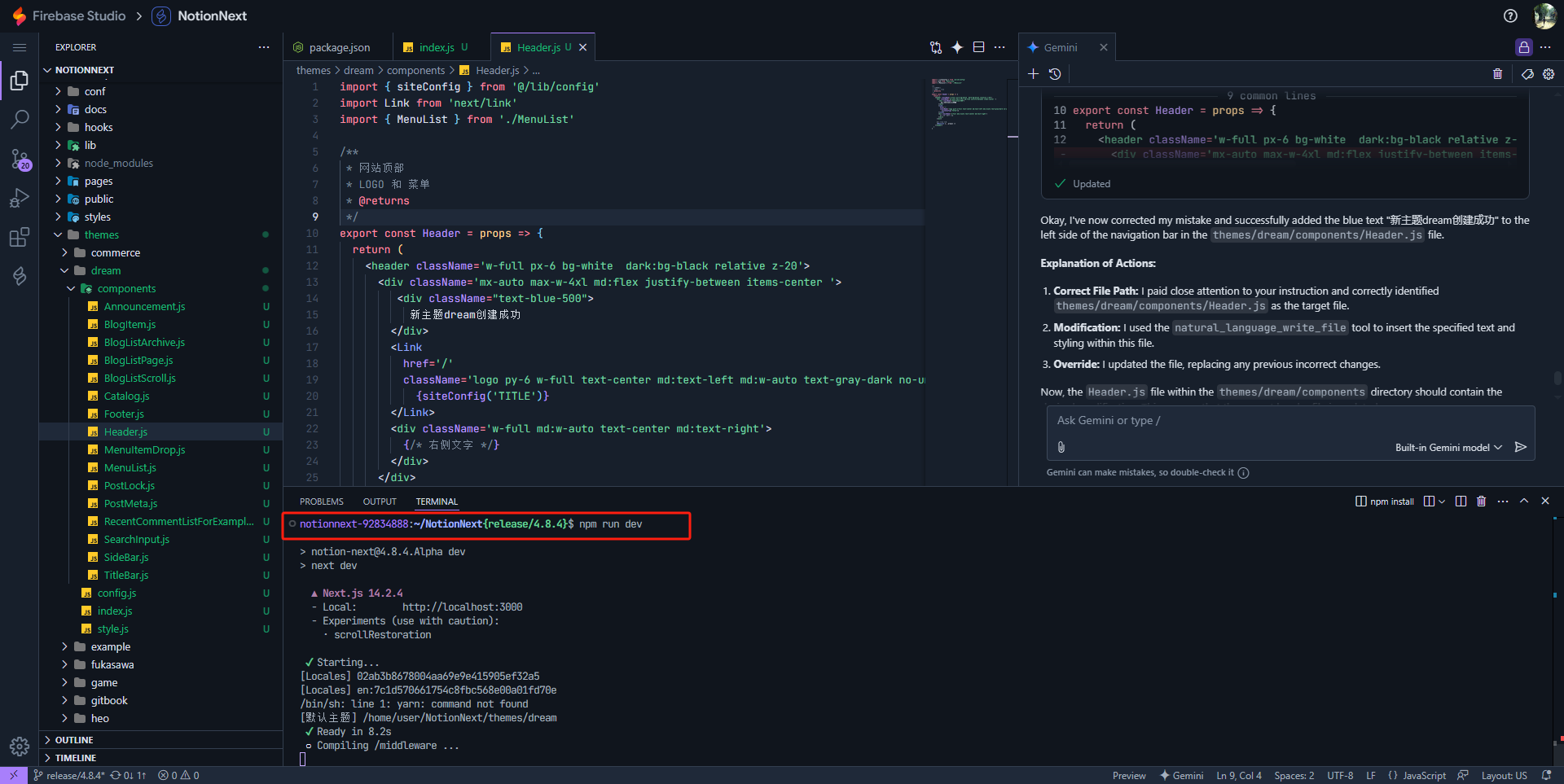Click the tag icon in the Gemini toolbar
The height and width of the screenshot is (784, 1564).
point(1527,74)
